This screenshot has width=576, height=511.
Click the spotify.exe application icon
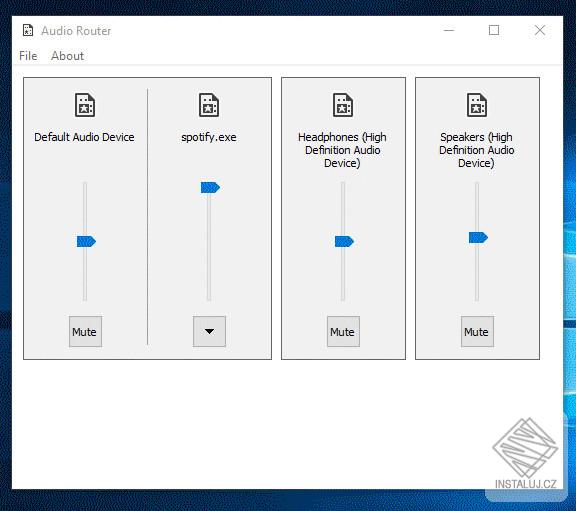pos(209,105)
